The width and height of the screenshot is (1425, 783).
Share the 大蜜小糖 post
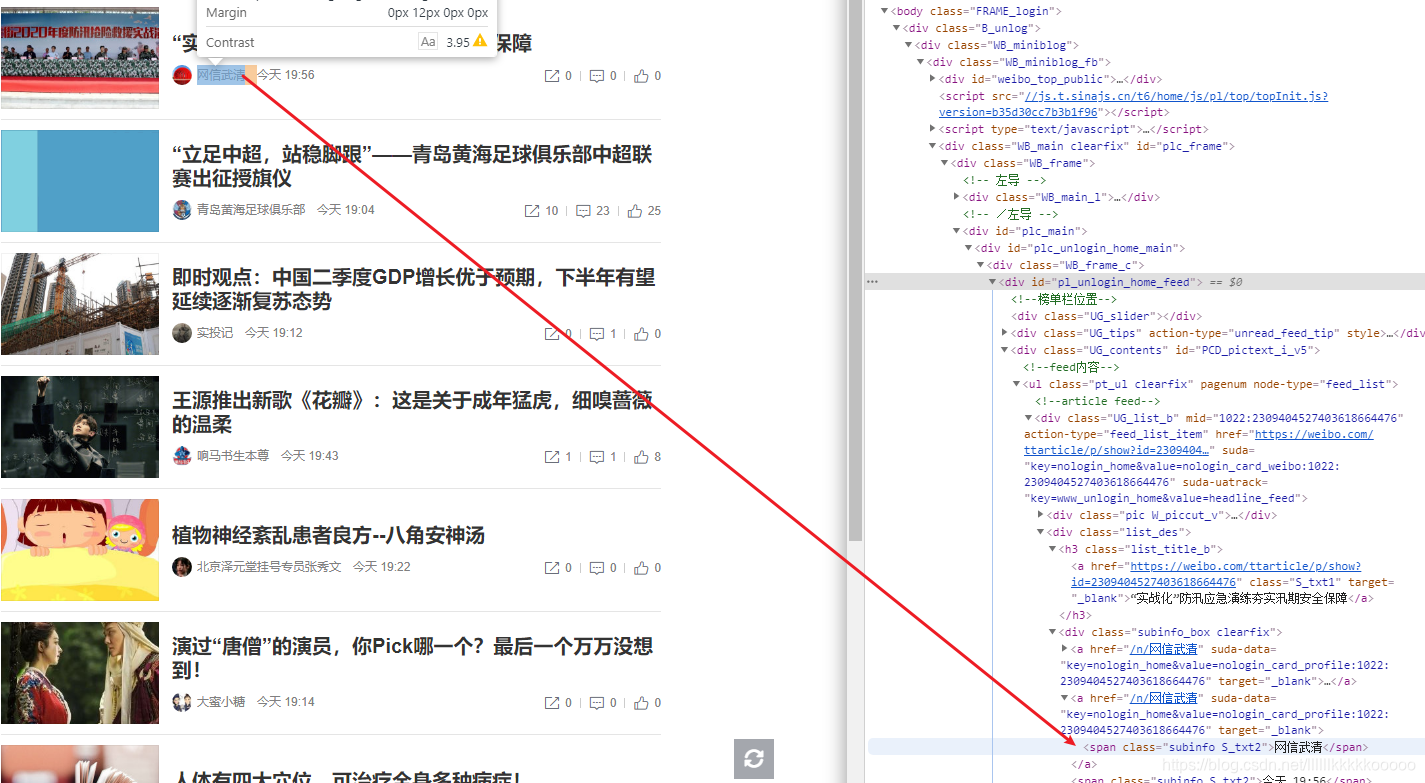click(x=552, y=703)
